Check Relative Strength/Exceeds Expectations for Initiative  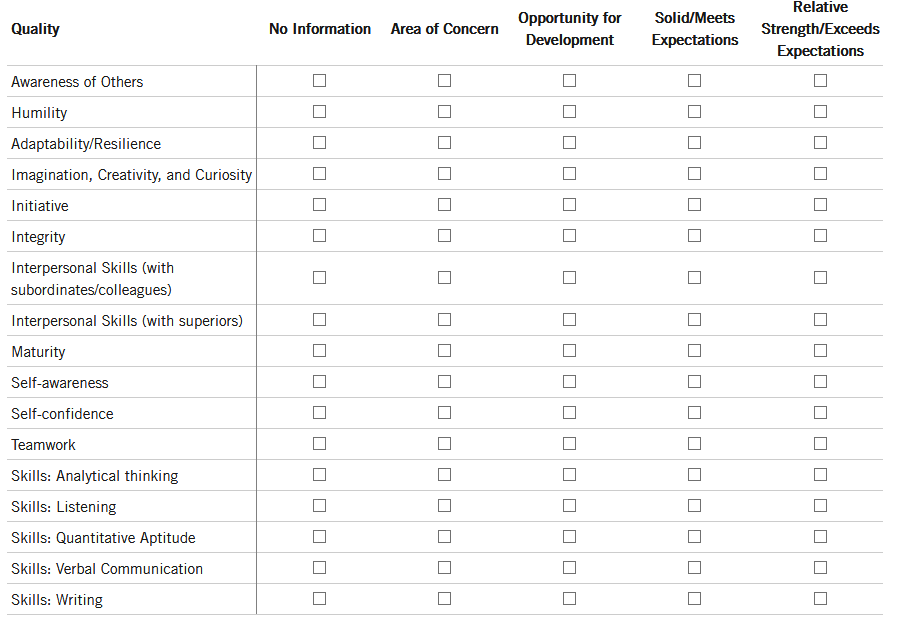click(x=820, y=205)
